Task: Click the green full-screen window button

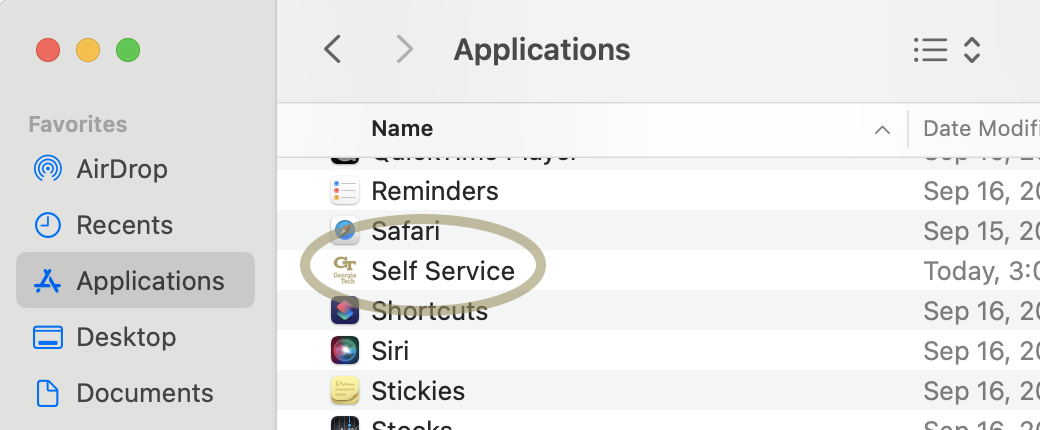Action: pos(128,50)
